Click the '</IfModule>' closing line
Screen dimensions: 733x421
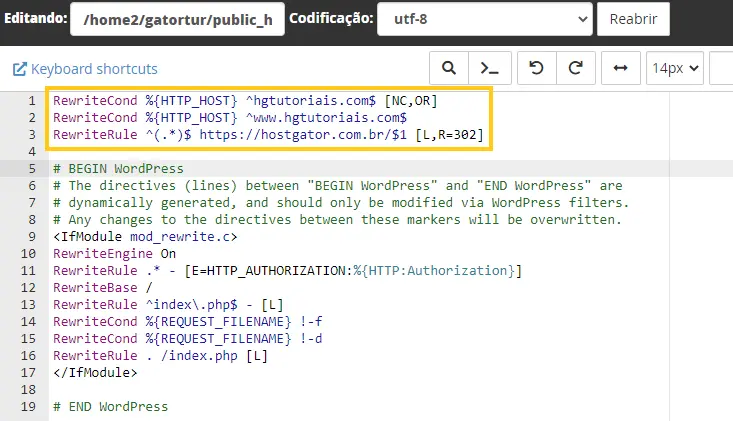pyautogui.click(x=95, y=373)
